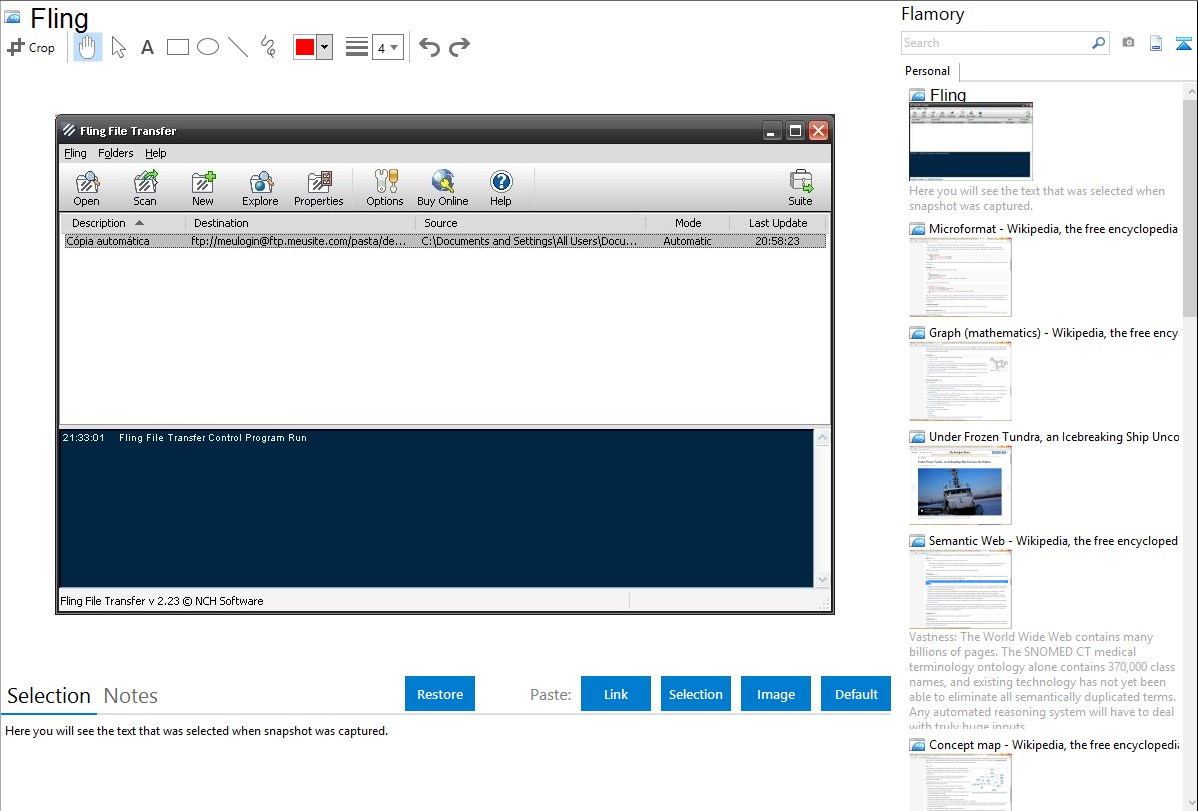Click the Flamory search field
The height and width of the screenshot is (811, 1198).
(996, 43)
